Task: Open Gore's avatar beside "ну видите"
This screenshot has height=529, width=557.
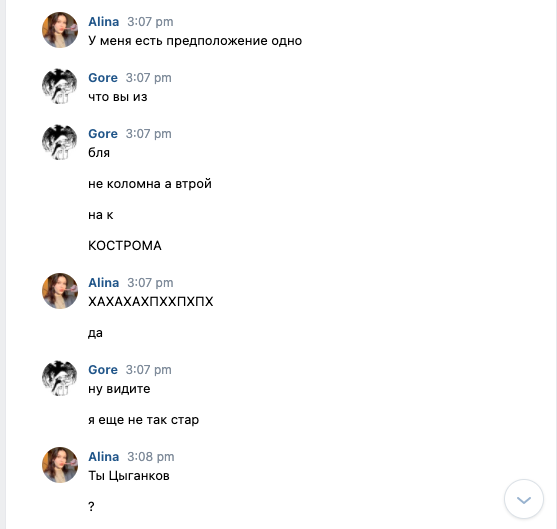Action: click(60, 378)
